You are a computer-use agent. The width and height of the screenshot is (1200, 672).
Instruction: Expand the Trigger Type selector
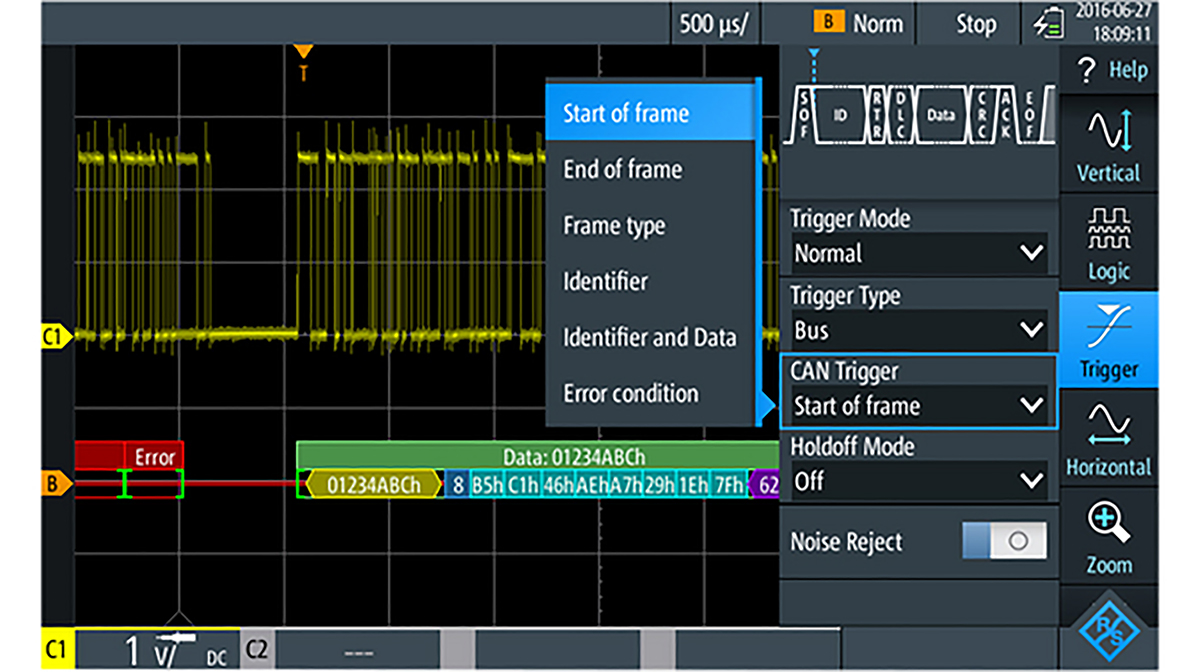[x=918, y=330]
